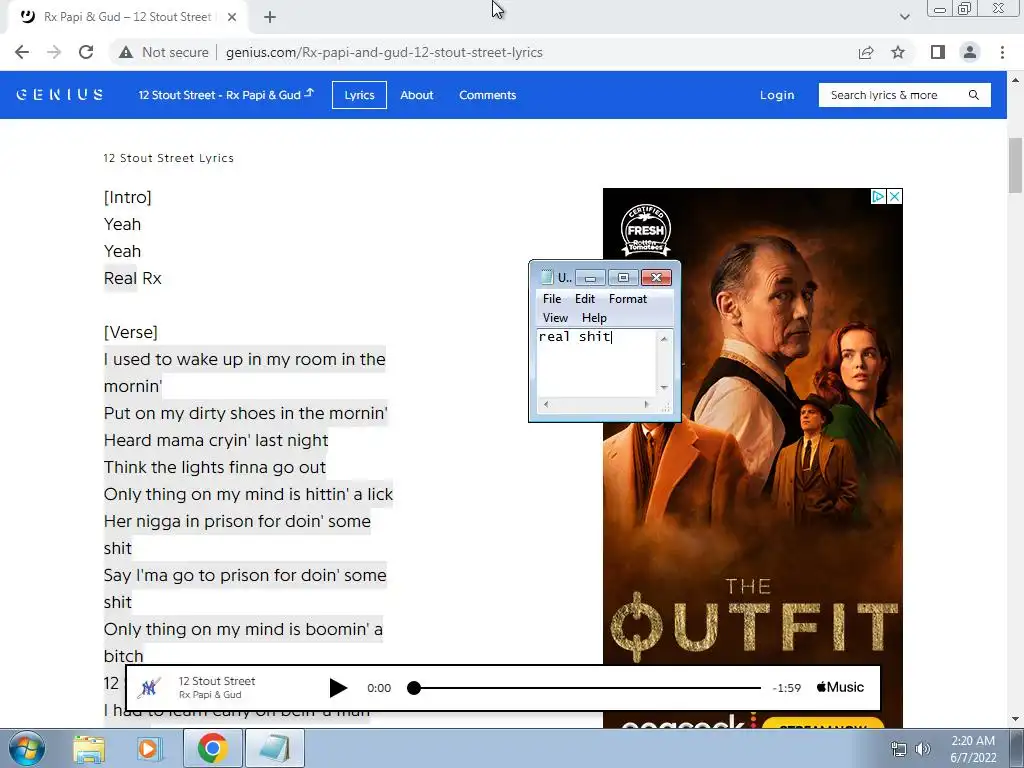Click the Chrome taskbar icon
1024x768 pixels.
tap(212, 748)
